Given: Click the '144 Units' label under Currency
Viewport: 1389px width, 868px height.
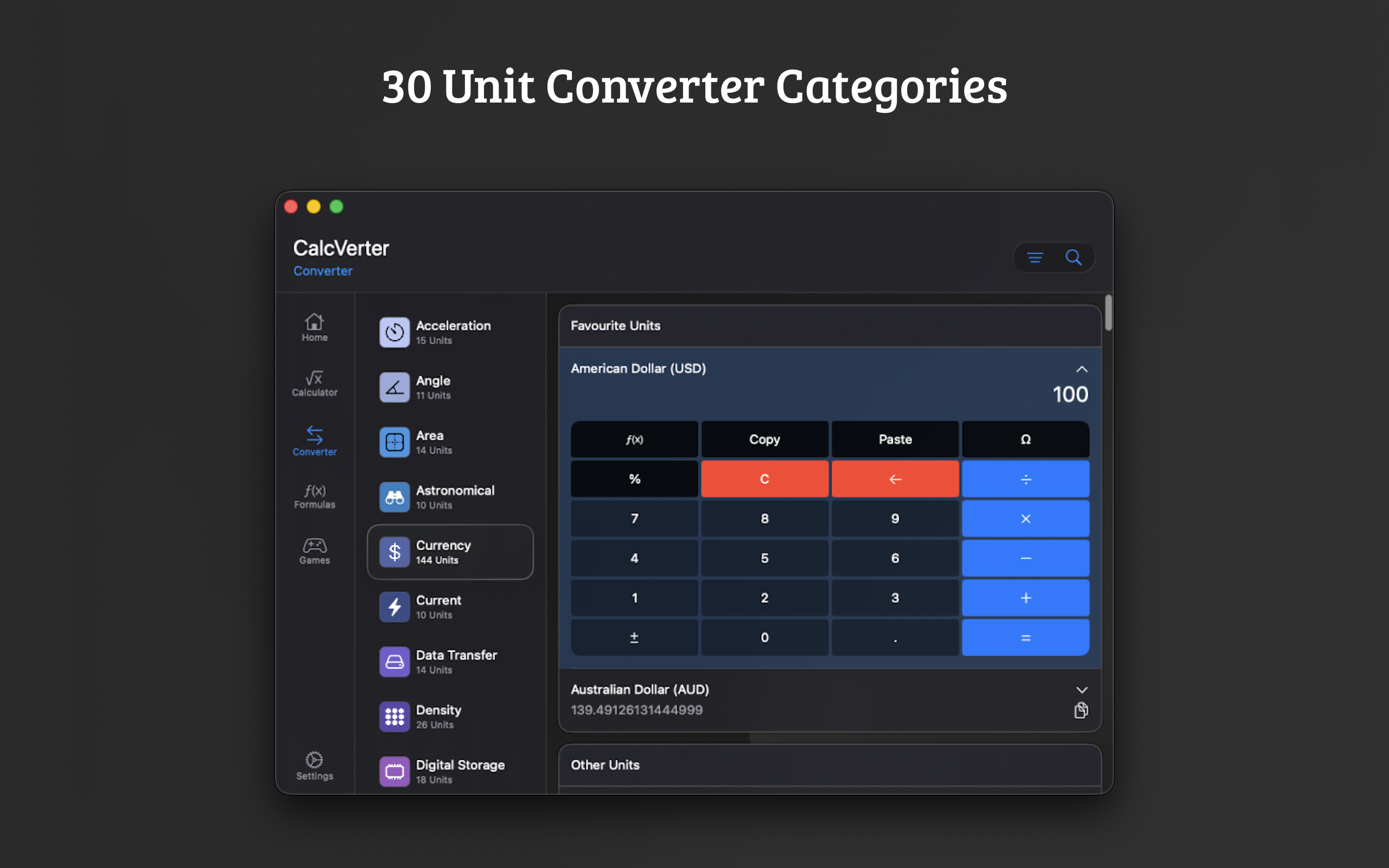Looking at the screenshot, I should coord(437,560).
